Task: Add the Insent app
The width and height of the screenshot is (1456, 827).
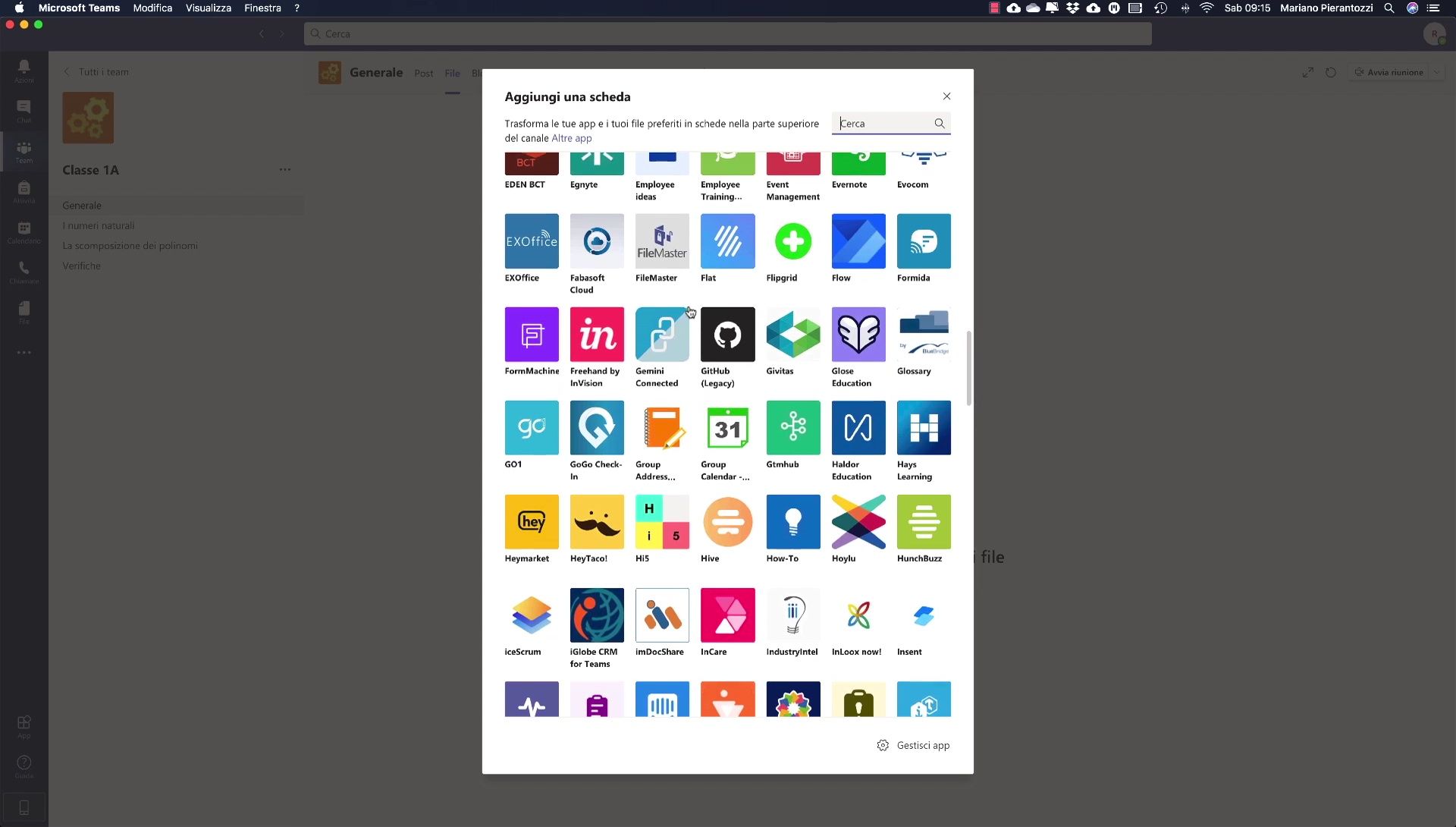Action: coord(924,615)
